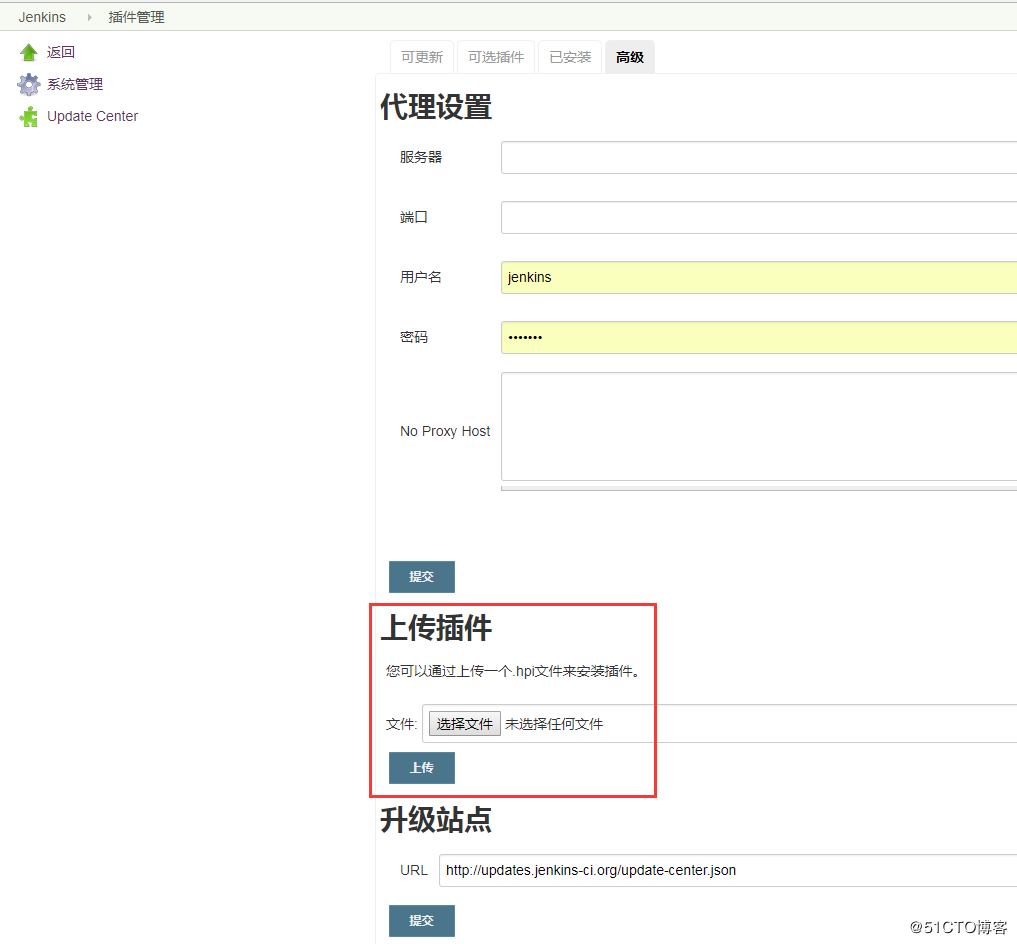Click the 代理设置 heading

(x=436, y=107)
